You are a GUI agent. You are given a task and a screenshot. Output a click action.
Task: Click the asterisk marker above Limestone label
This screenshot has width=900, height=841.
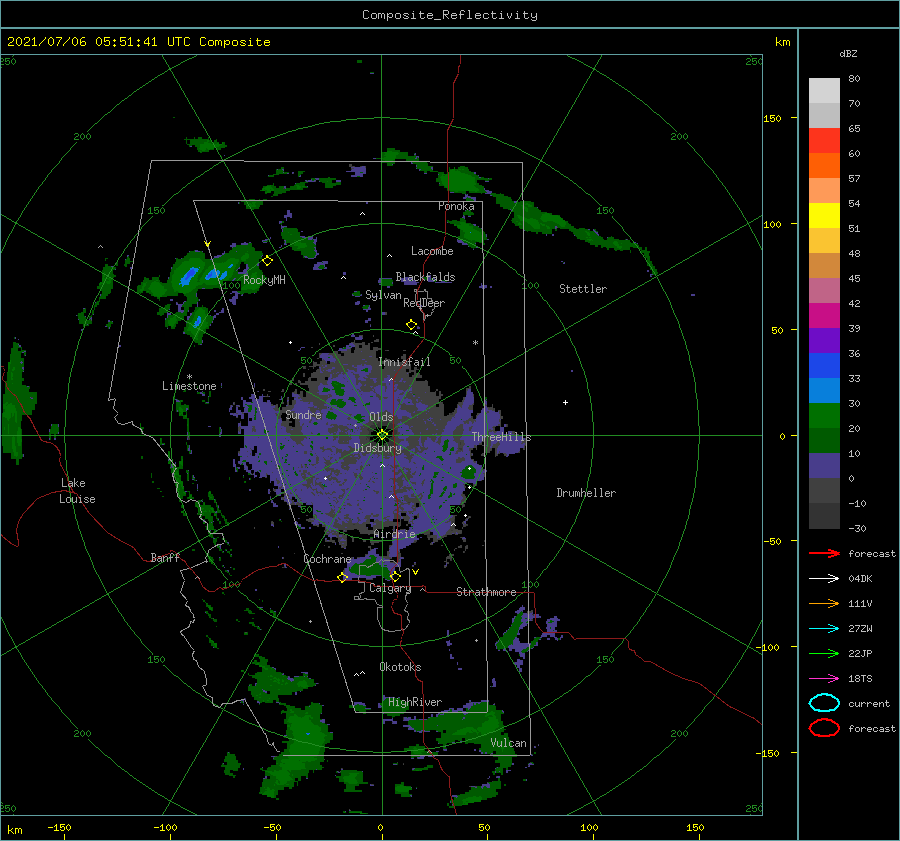point(189,377)
